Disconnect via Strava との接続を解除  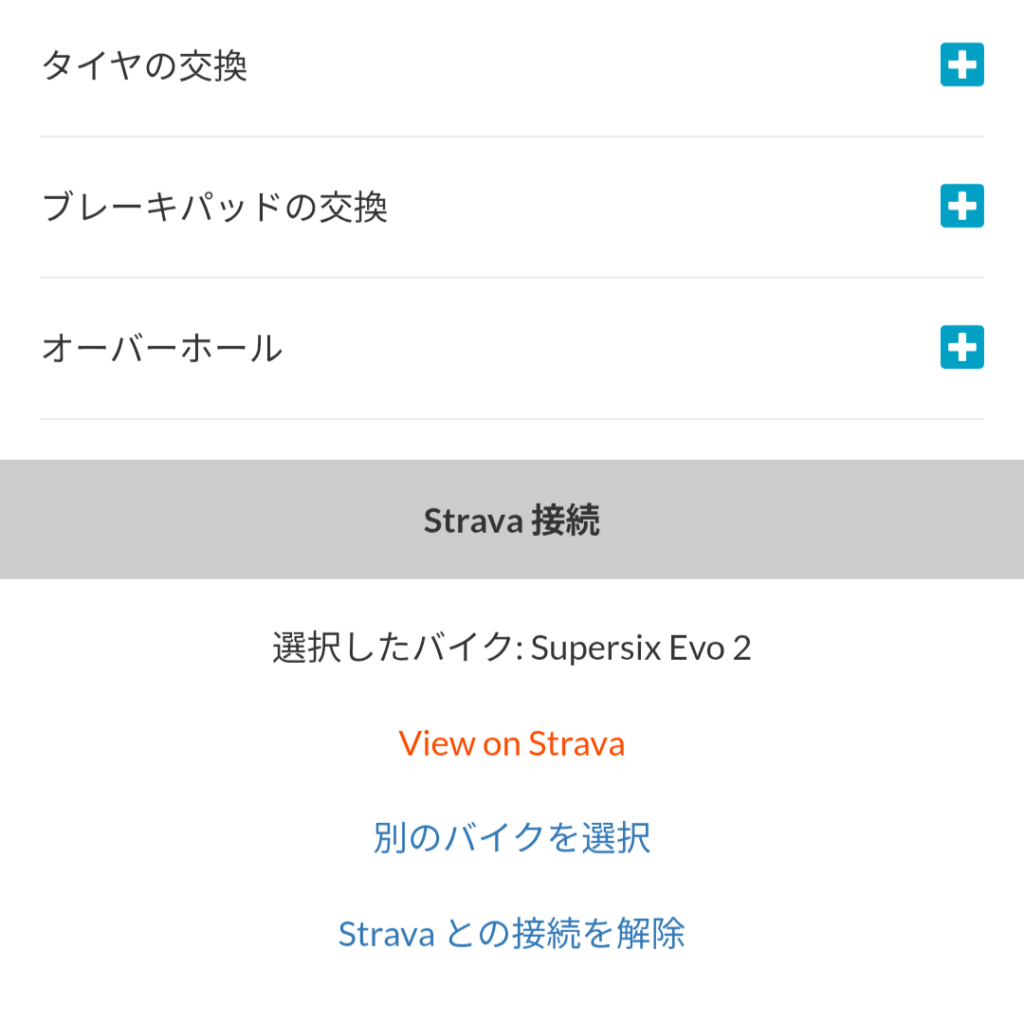(512, 933)
